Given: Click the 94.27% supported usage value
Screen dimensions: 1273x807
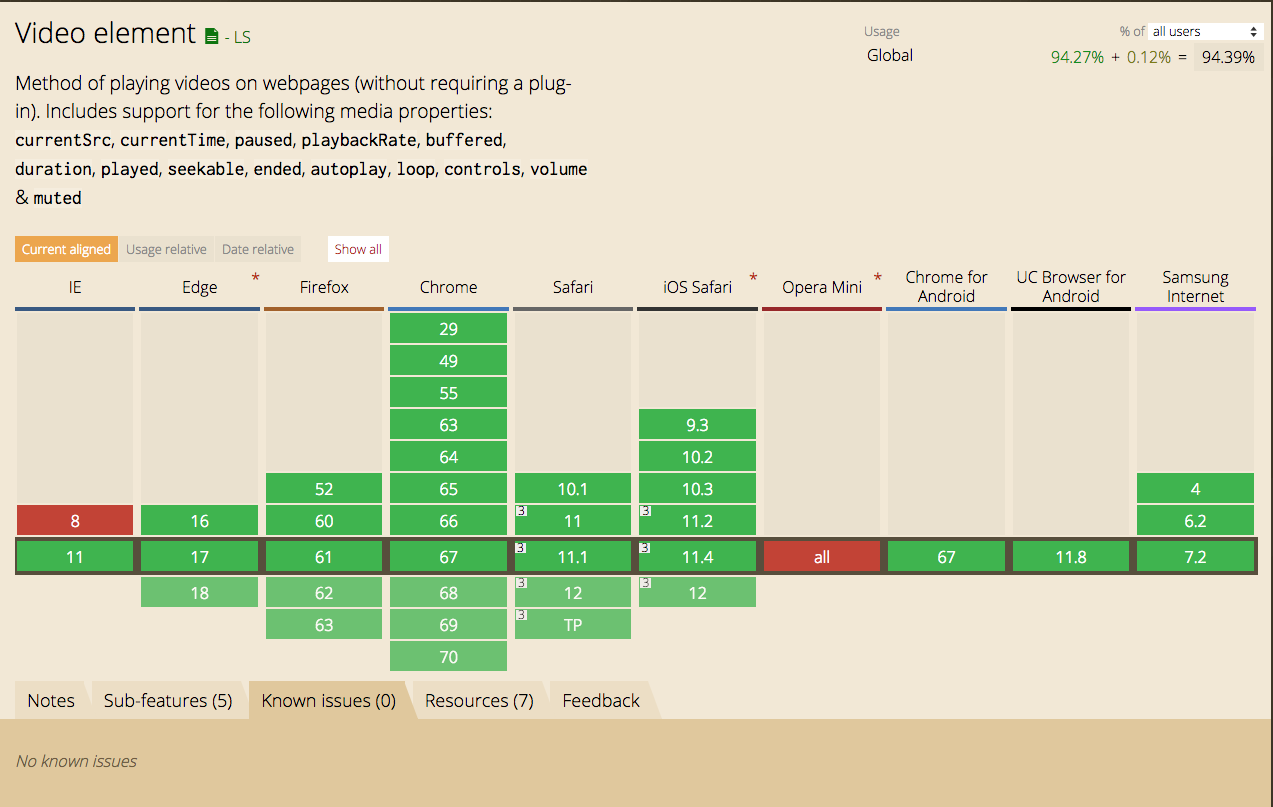Looking at the screenshot, I should 1077,57.
